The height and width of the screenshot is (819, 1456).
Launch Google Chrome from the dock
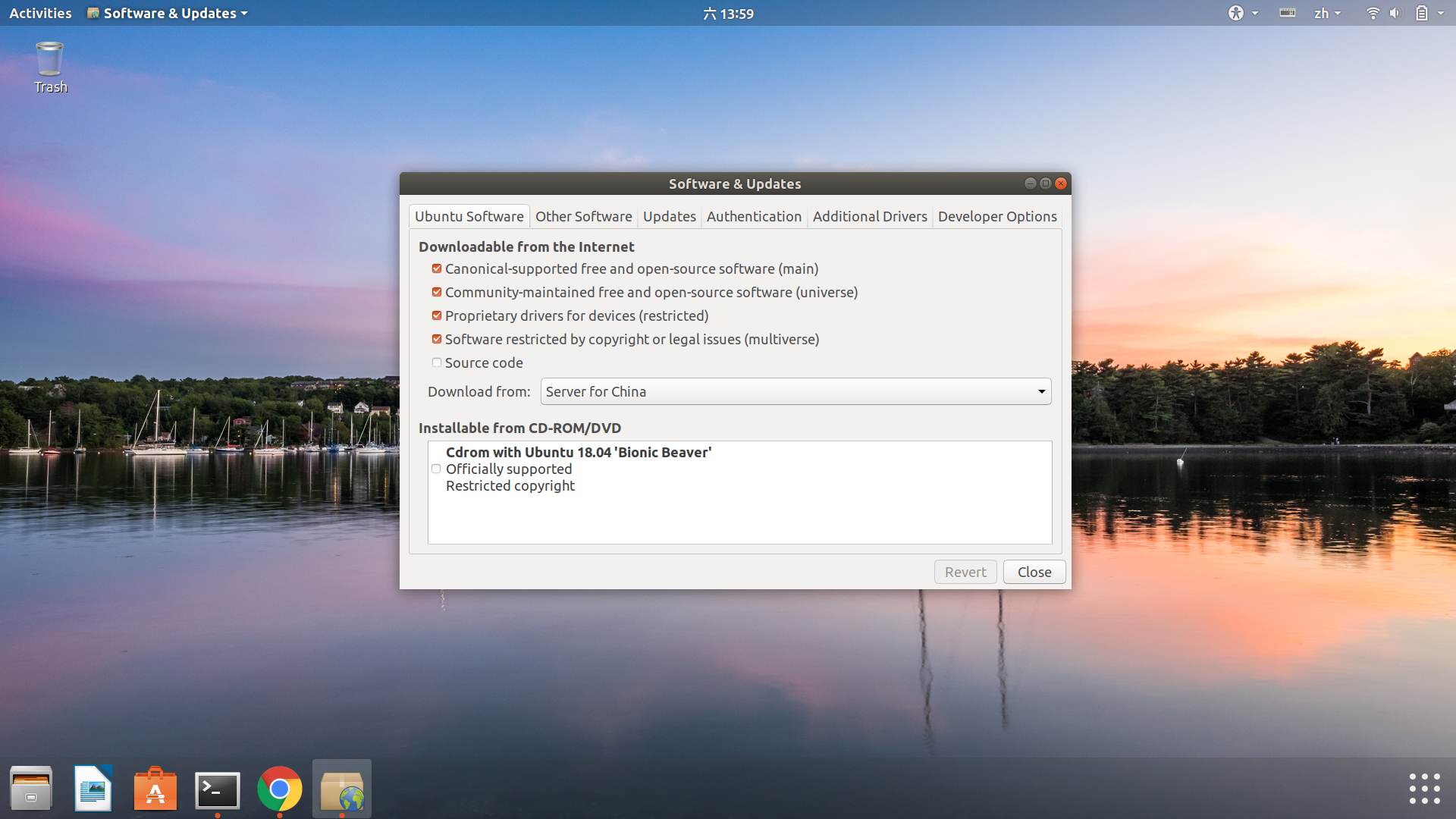coord(280,789)
